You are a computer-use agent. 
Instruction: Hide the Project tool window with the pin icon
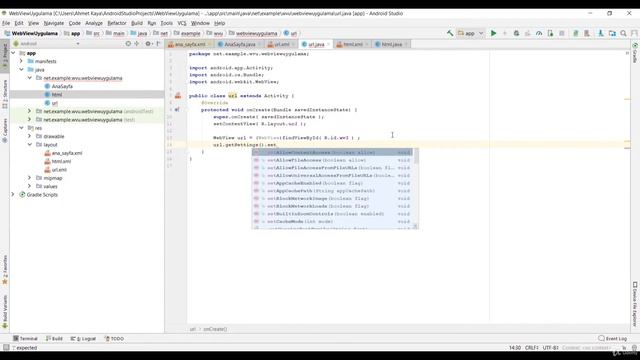(x=158, y=43)
